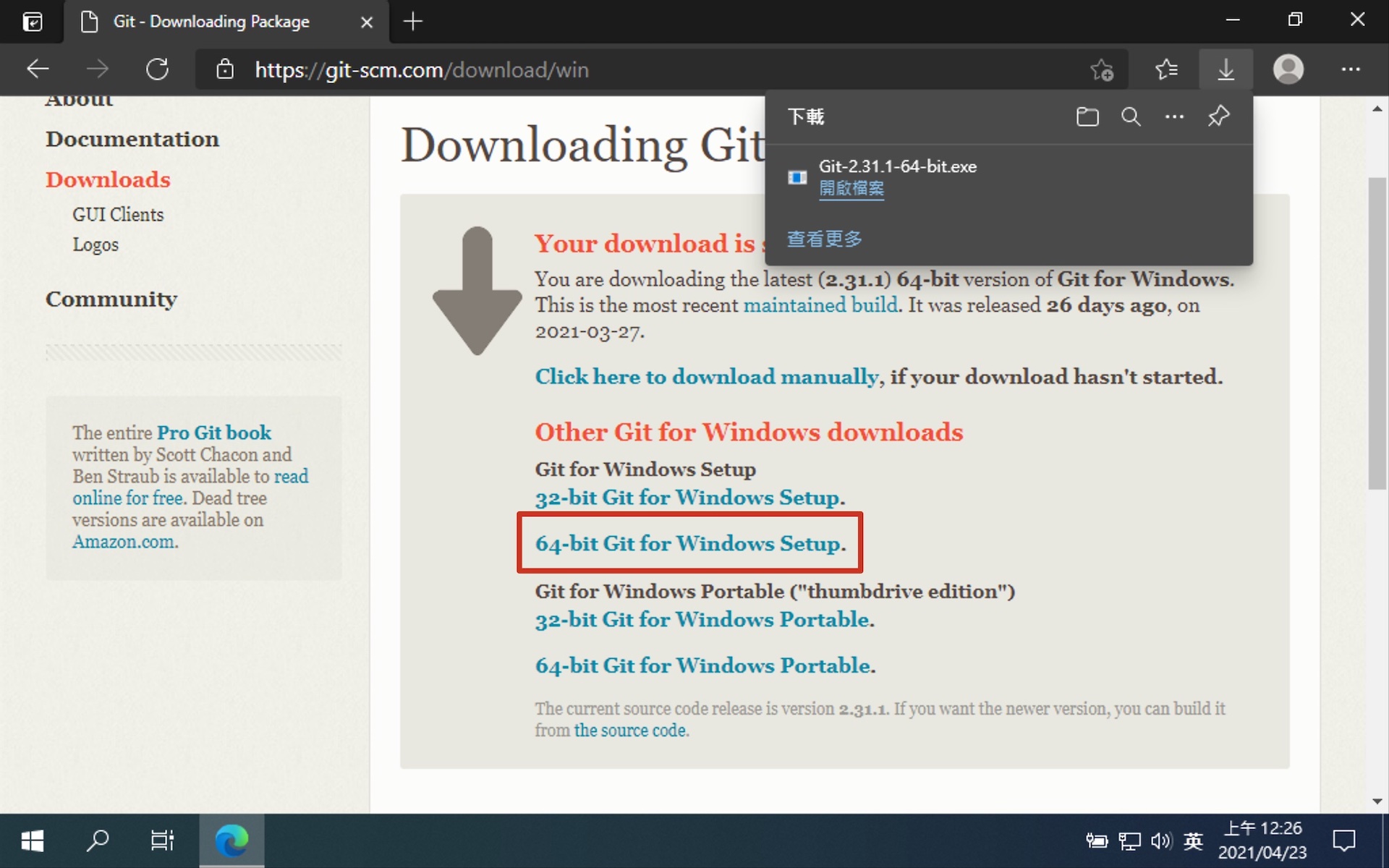Open downloads folder from download panel
The image size is (1389, 868).
[1087, 116]
